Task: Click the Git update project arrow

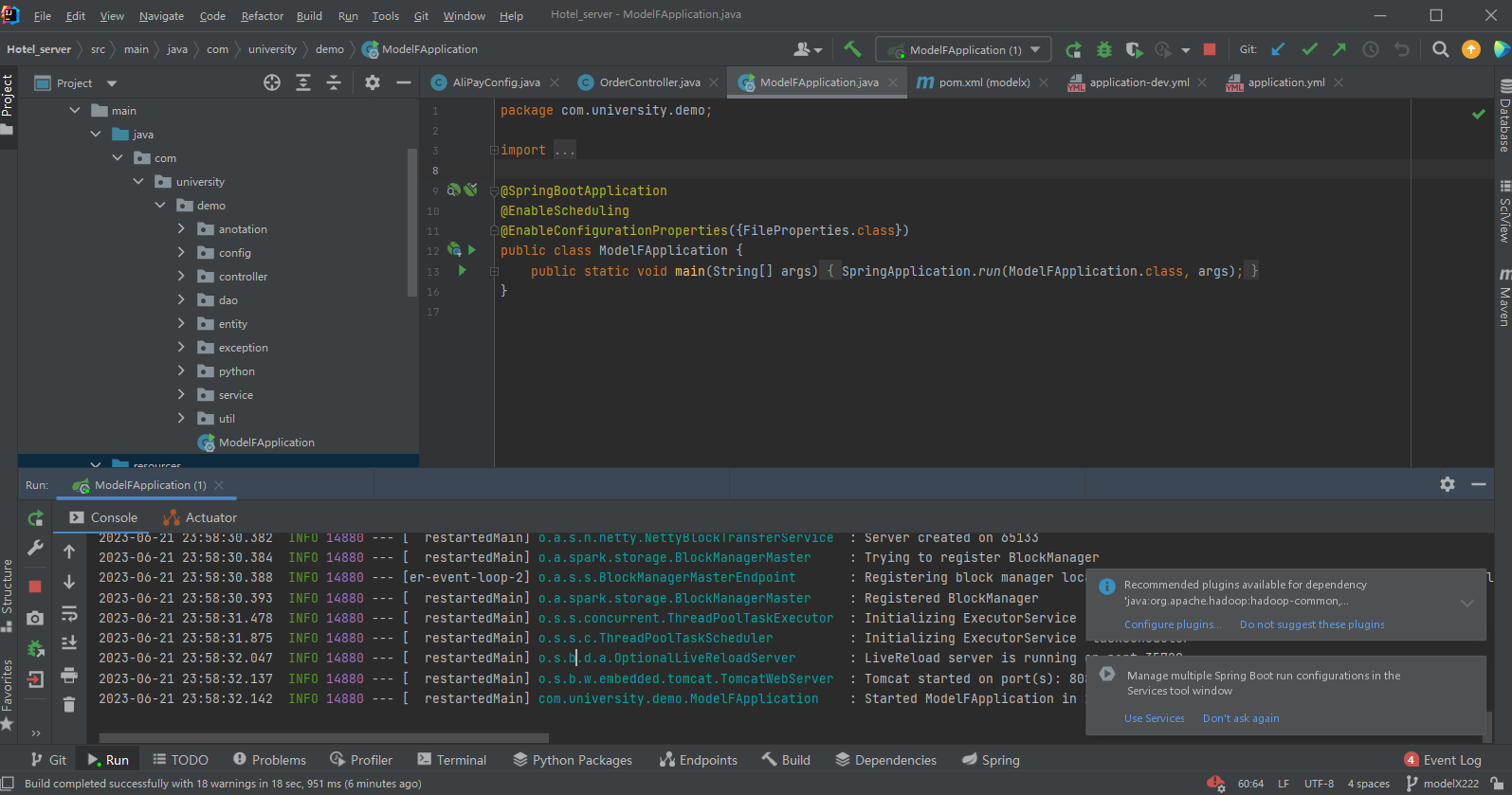Action: click(x=1278, y=49)
